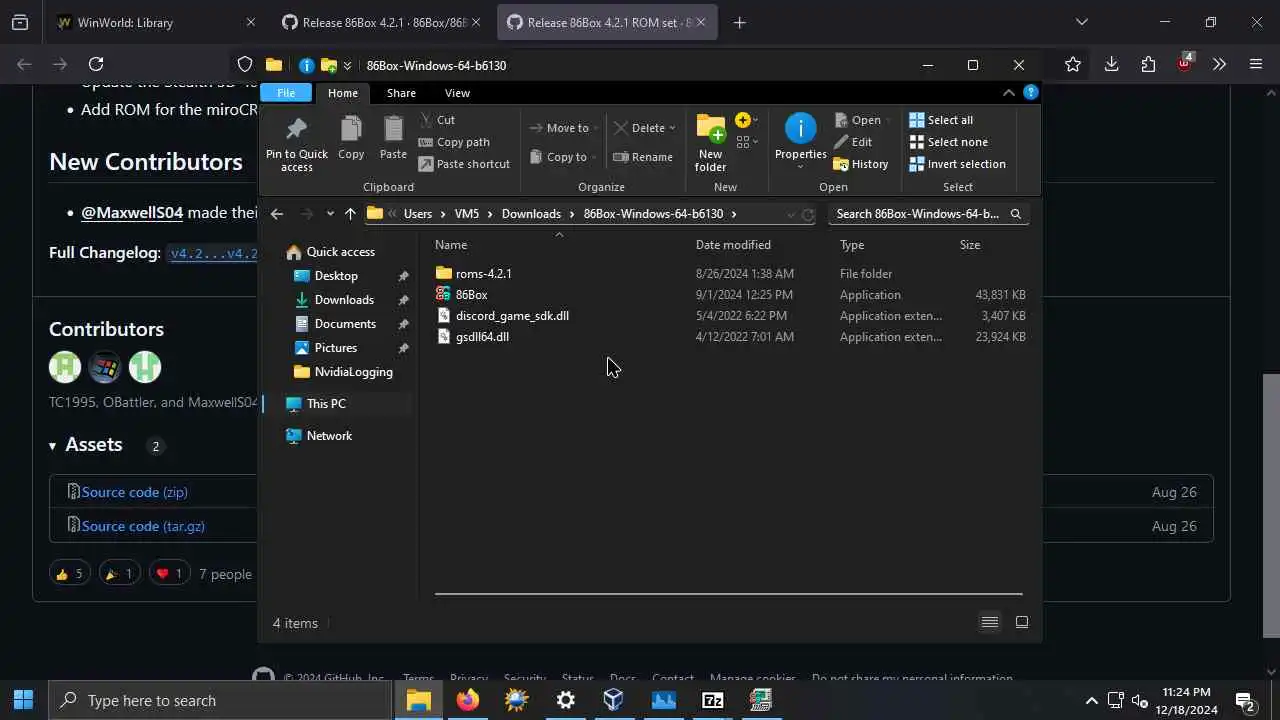The image size is (1280, 720).
Task: Click Invert selection in the ribbon
Action: (957, 164)
